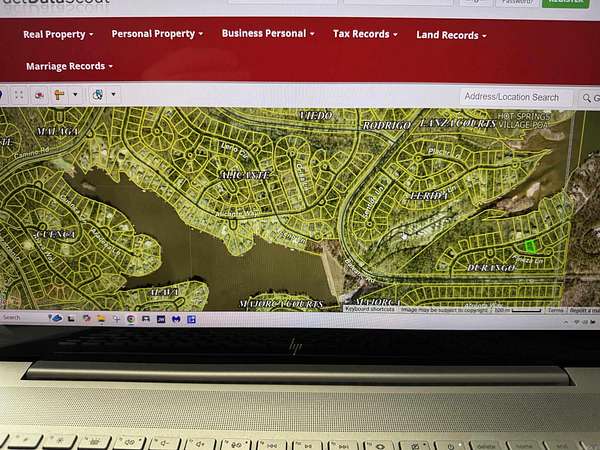Expand the globe layers dropdown arrow

(113, 94)
